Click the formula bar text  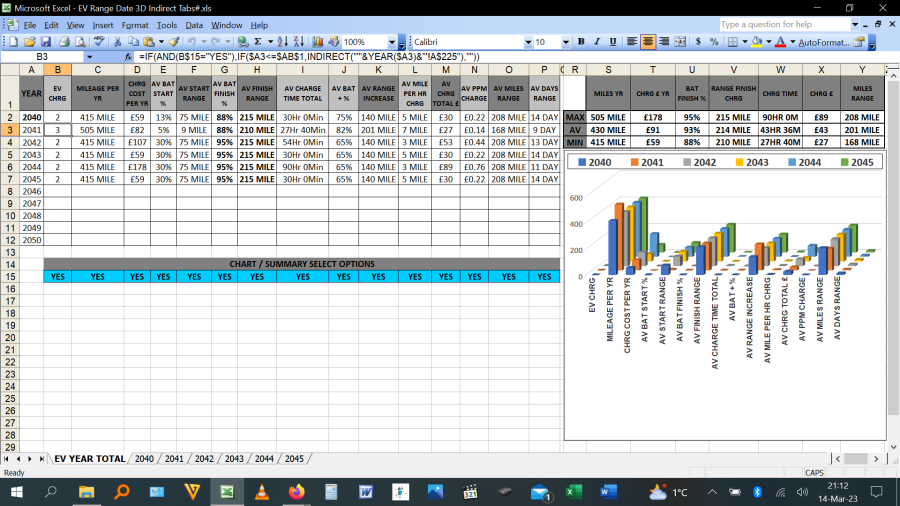click(309, 57)
